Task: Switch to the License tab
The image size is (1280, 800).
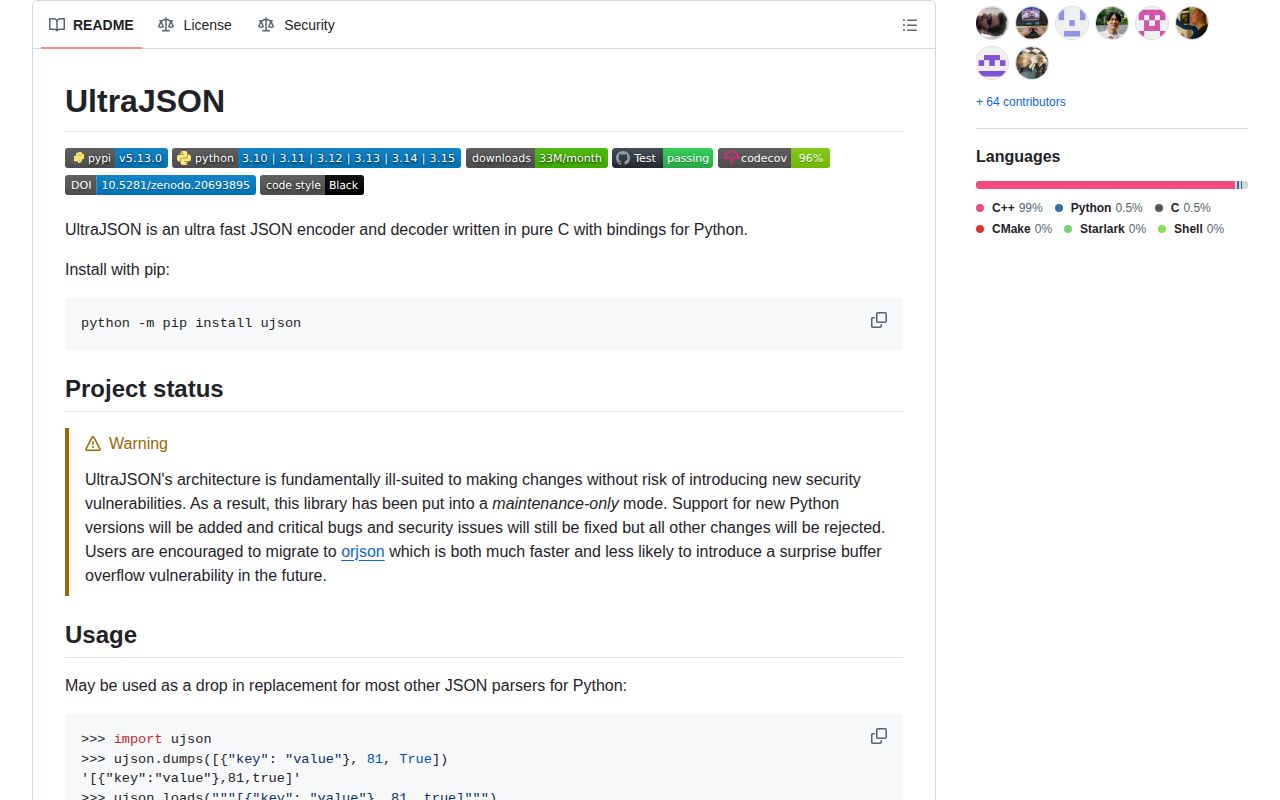Action: point(194,25)
